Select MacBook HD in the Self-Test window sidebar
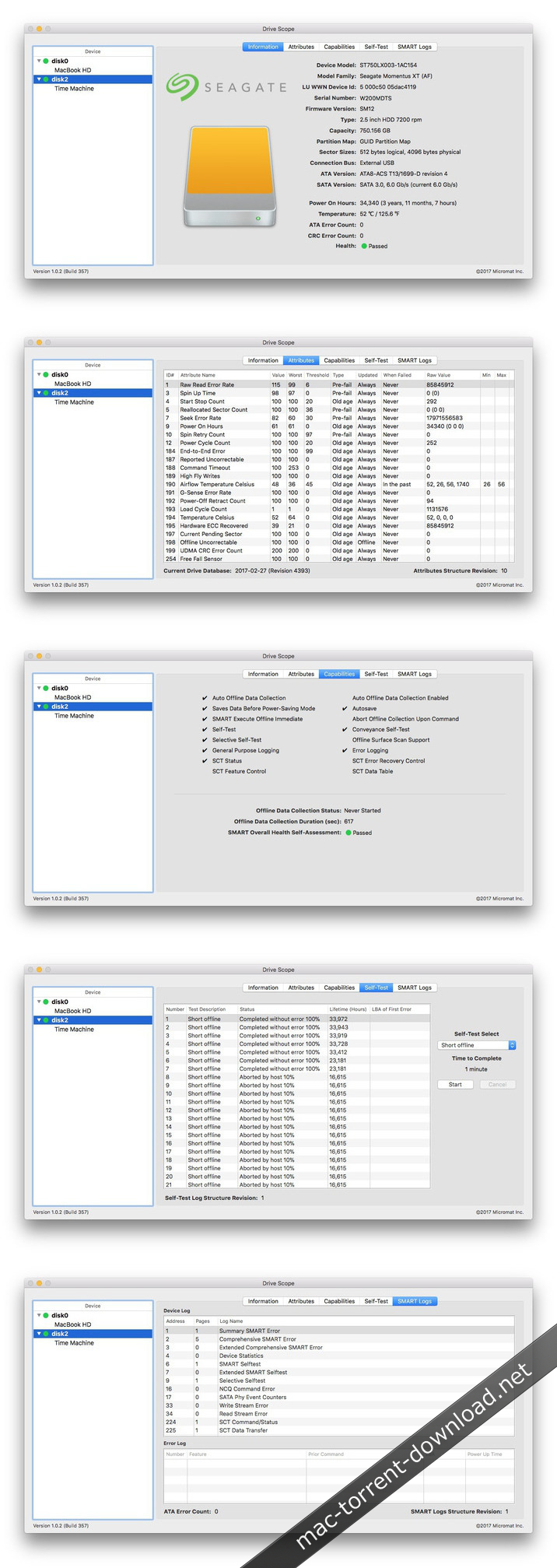The width and height of the screenshot is (557, 1568). (x=72, y=1011)
